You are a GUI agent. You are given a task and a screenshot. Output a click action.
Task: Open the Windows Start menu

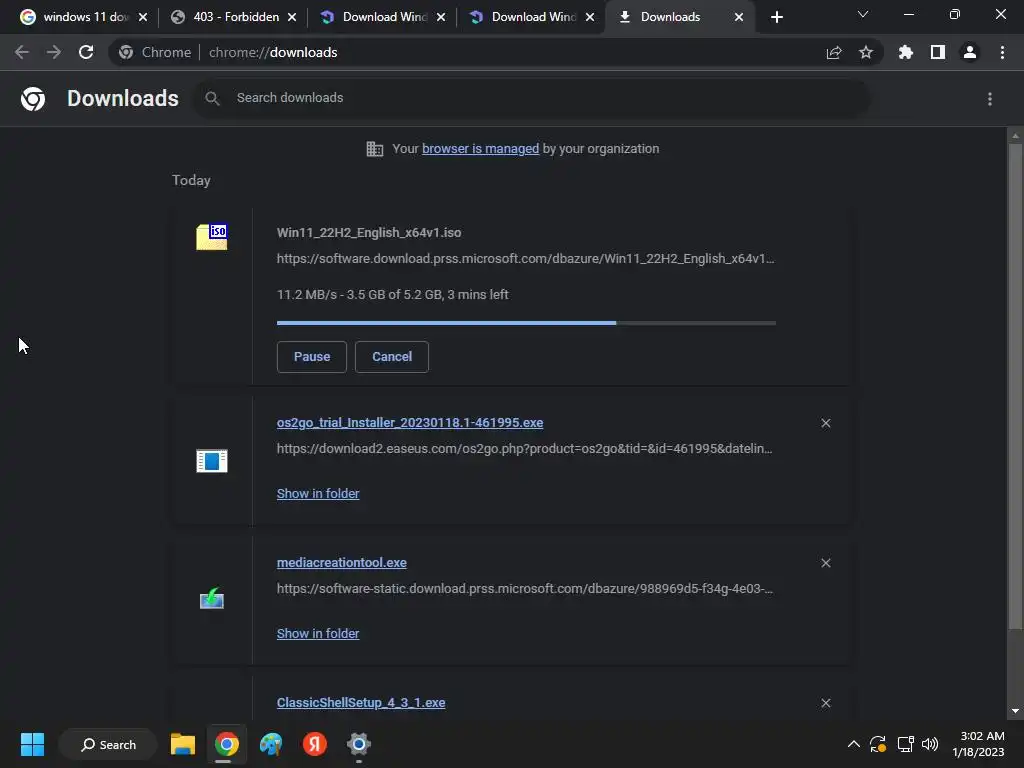click(32, 744)
